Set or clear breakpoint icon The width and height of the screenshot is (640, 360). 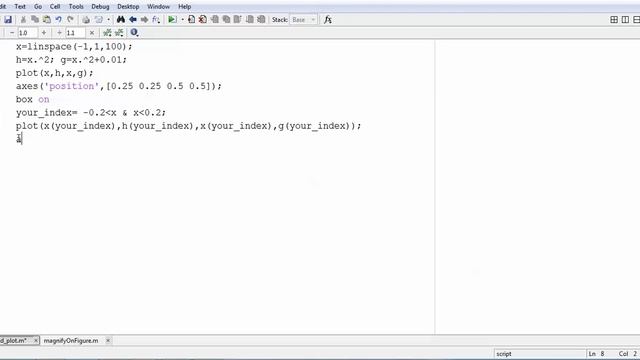point(191,20)
